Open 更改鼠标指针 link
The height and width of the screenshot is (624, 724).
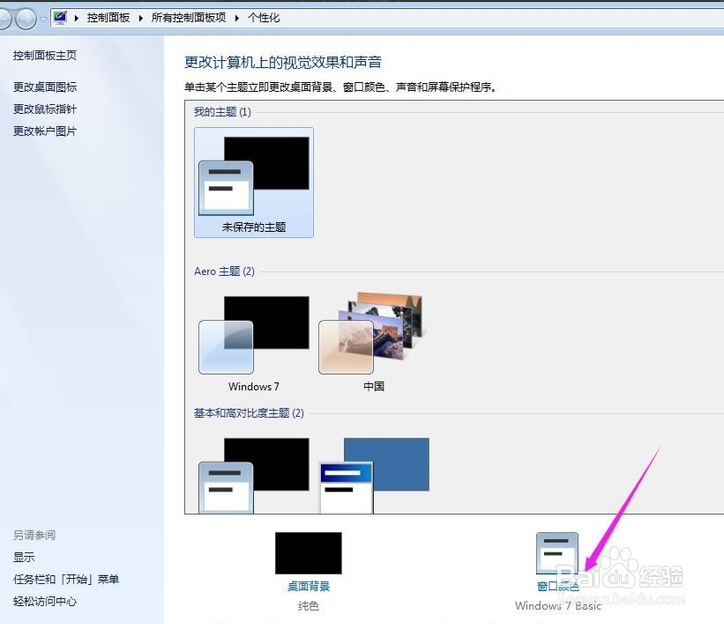(x=45, y=109)
